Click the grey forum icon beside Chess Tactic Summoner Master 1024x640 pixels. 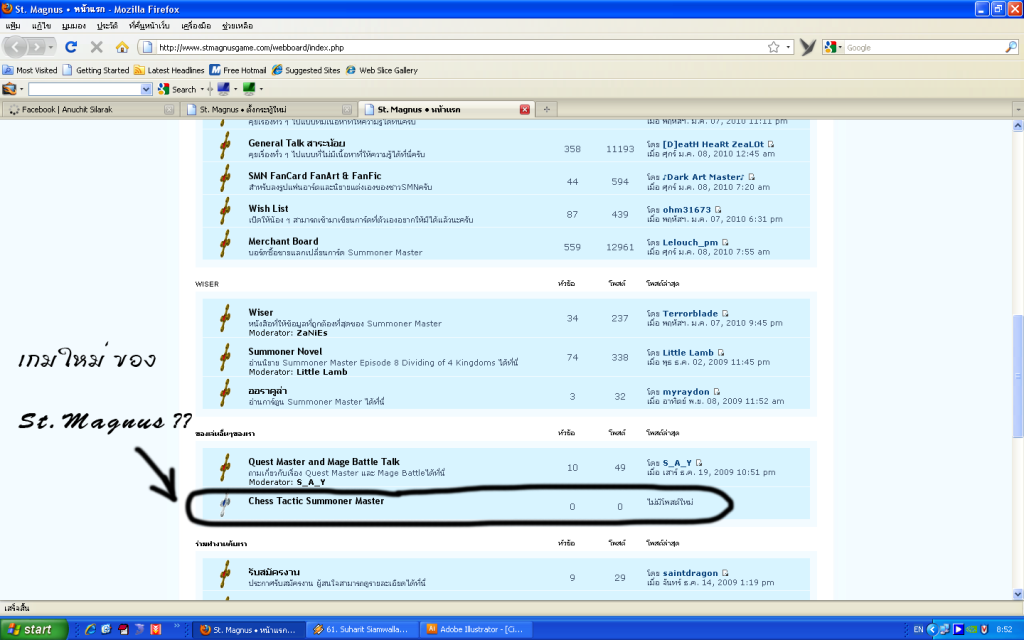225,504
